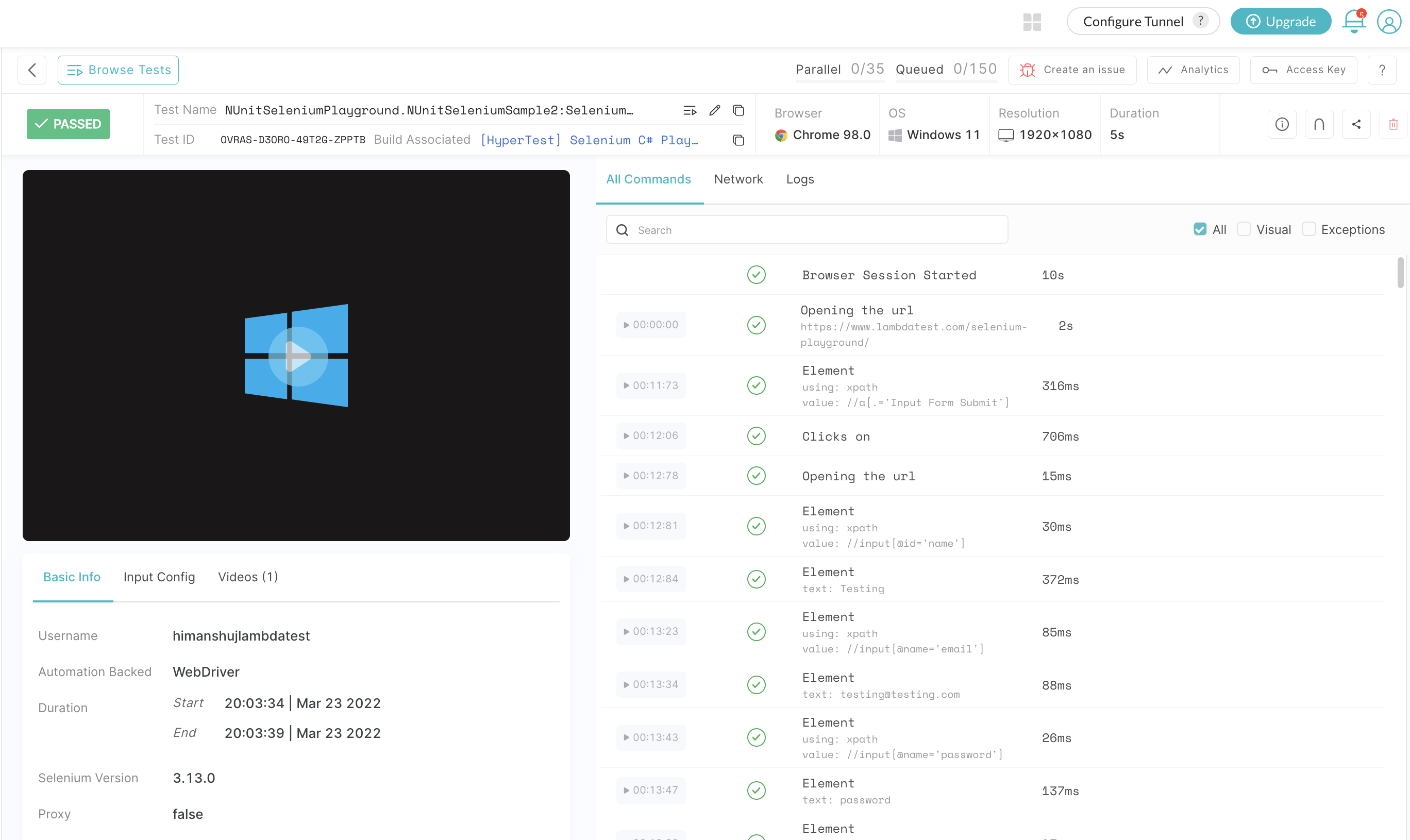Click the share test result icon
Viewport: 1410px width, 840px height.
coord(1356,123)
